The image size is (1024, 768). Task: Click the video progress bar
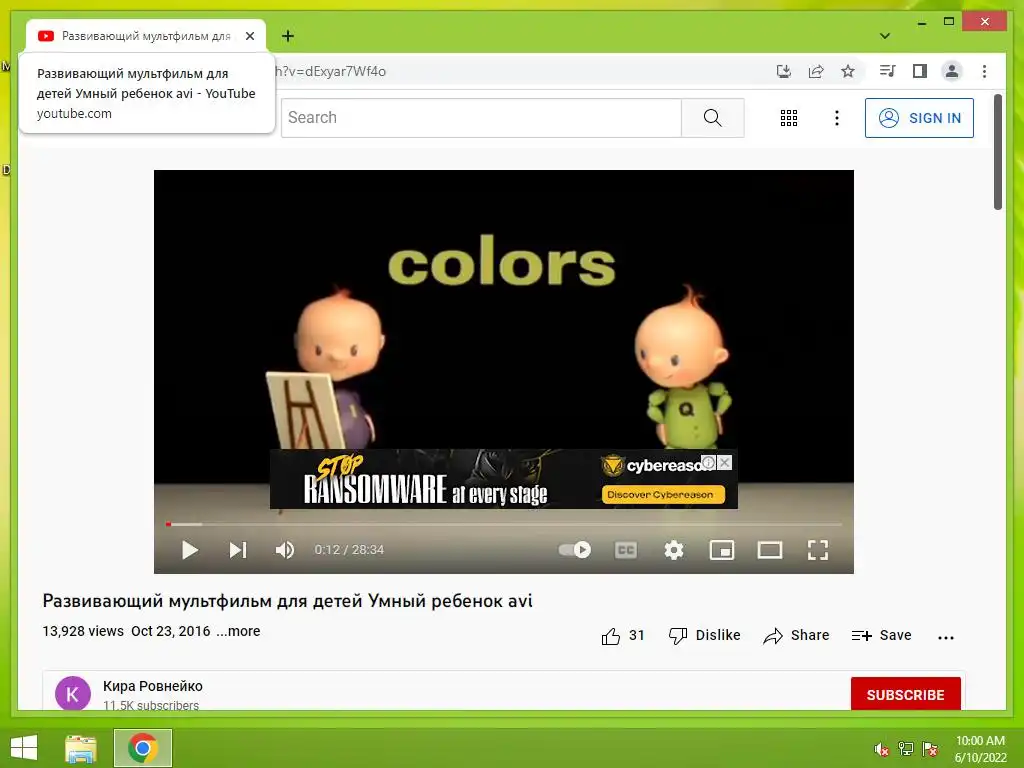pyautogui.click(x=504, y=524)
